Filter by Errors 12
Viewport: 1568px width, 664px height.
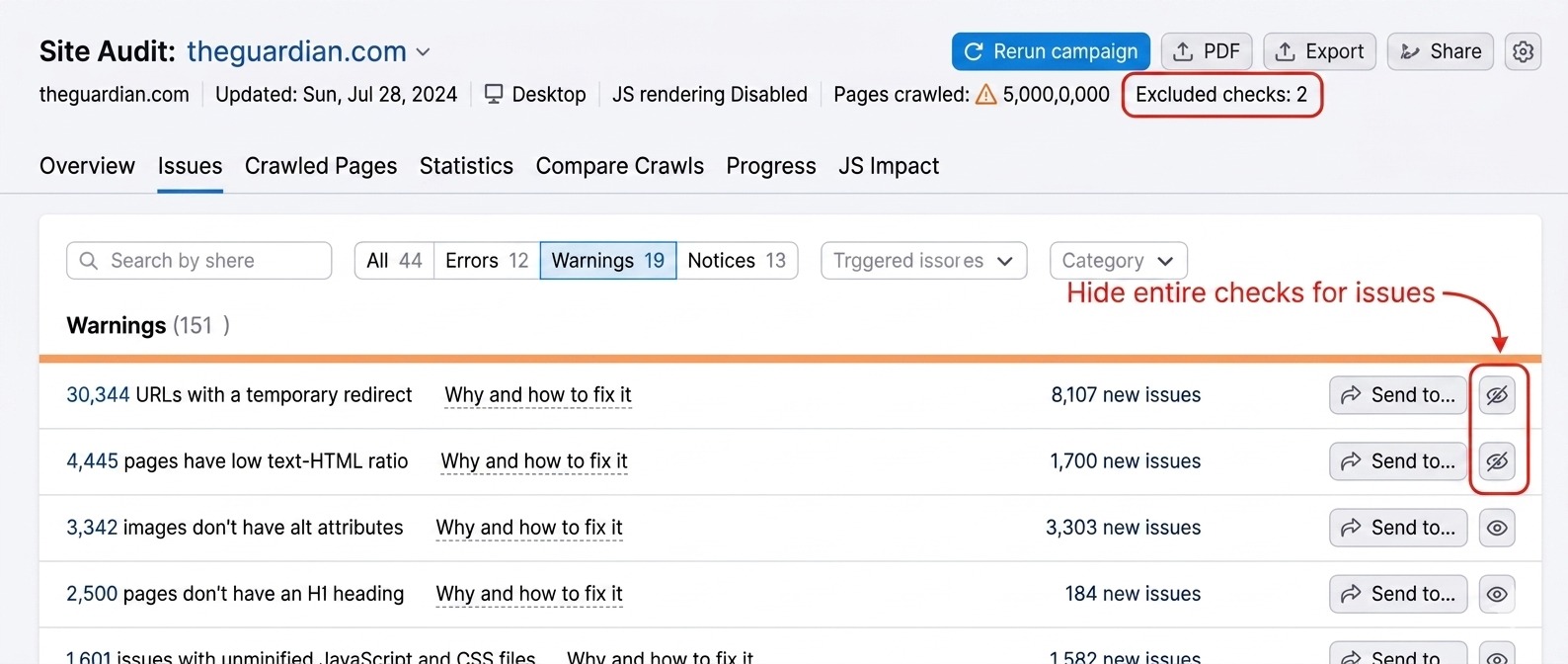487,261
